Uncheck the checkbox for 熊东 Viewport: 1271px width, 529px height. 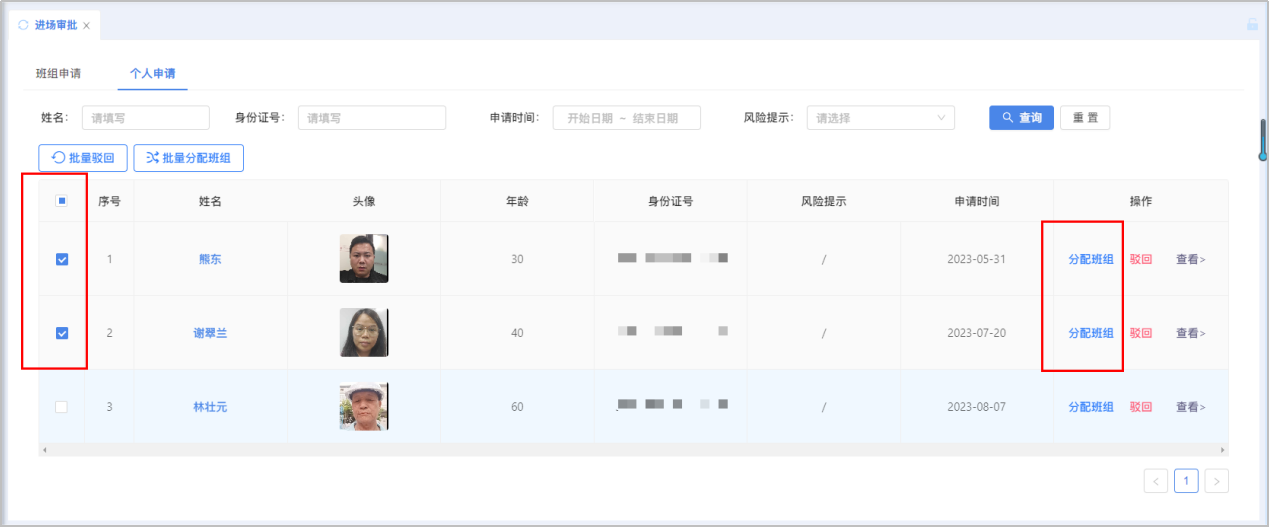pos(62,259)
